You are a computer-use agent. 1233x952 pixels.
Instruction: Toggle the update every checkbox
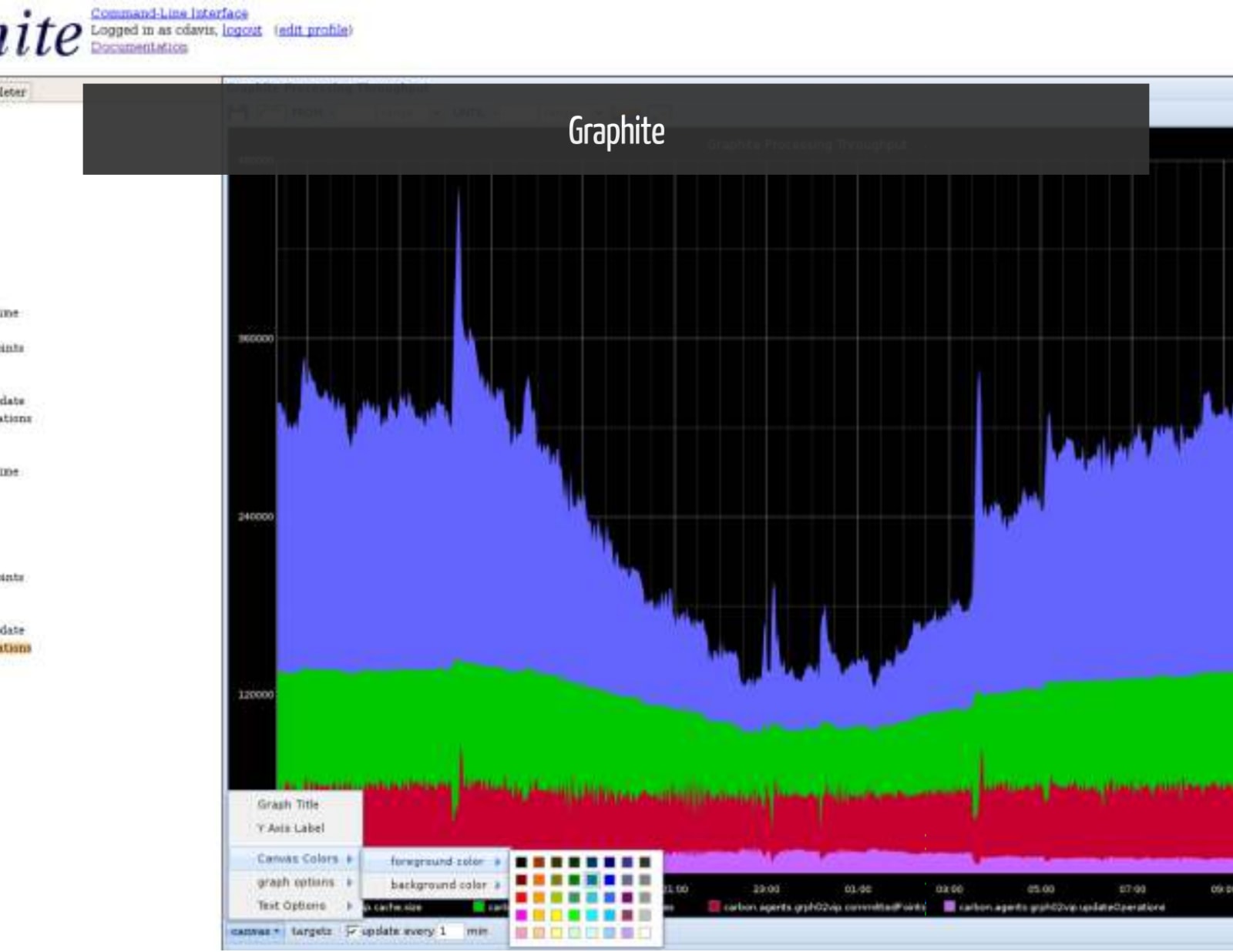351,931
